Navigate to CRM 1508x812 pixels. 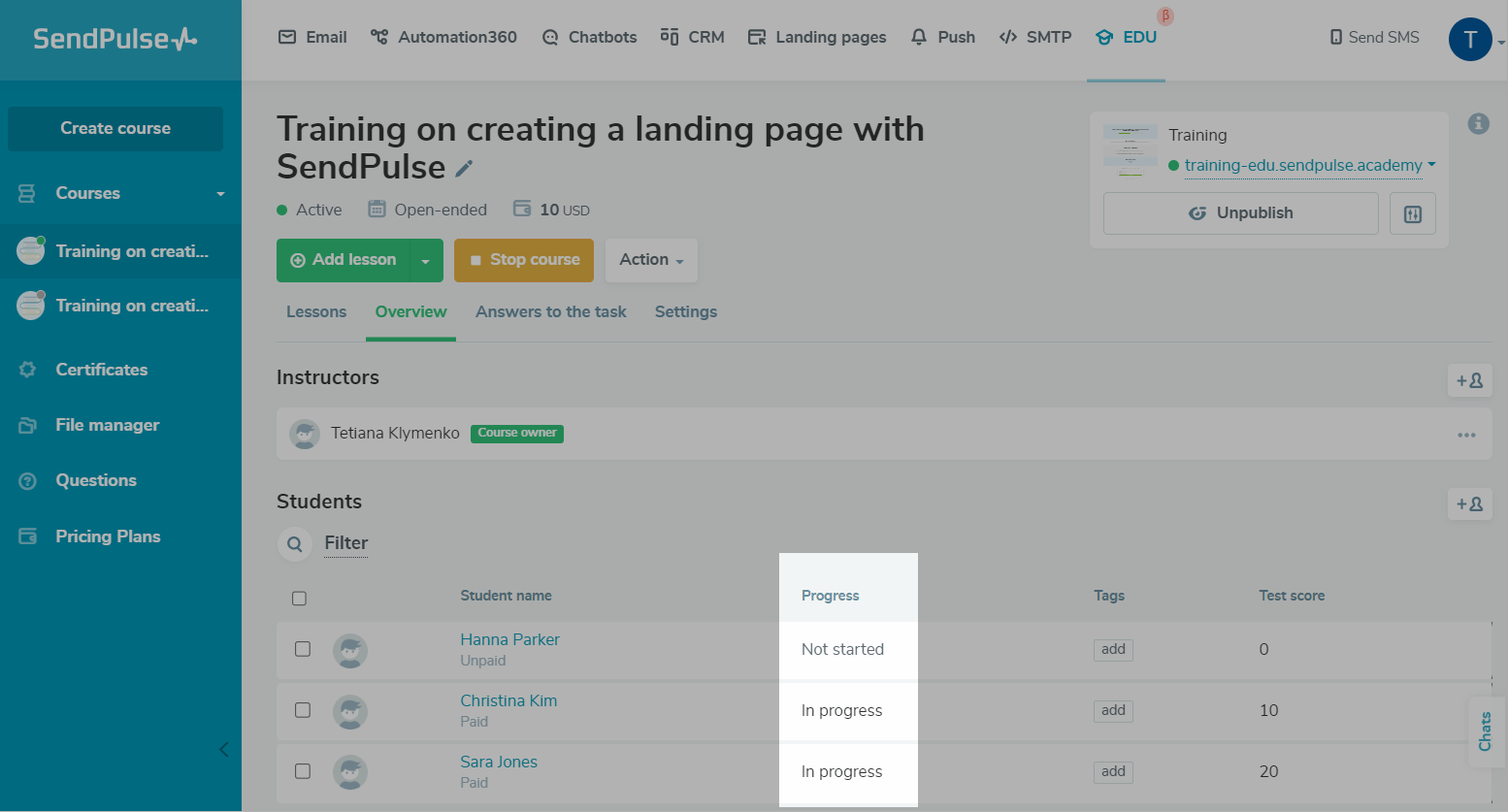pos(692,37)
